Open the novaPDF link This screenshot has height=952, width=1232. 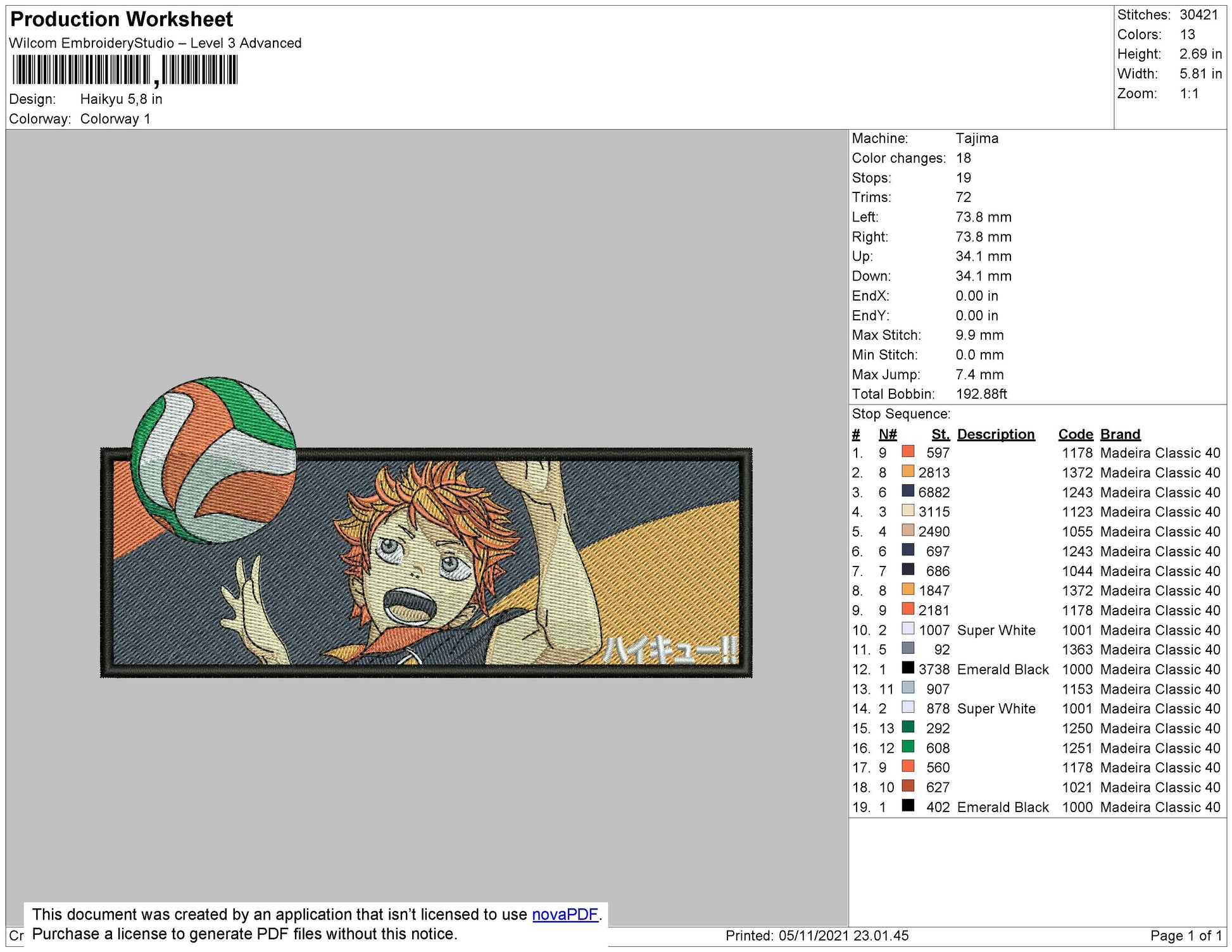tap(565, 914)
